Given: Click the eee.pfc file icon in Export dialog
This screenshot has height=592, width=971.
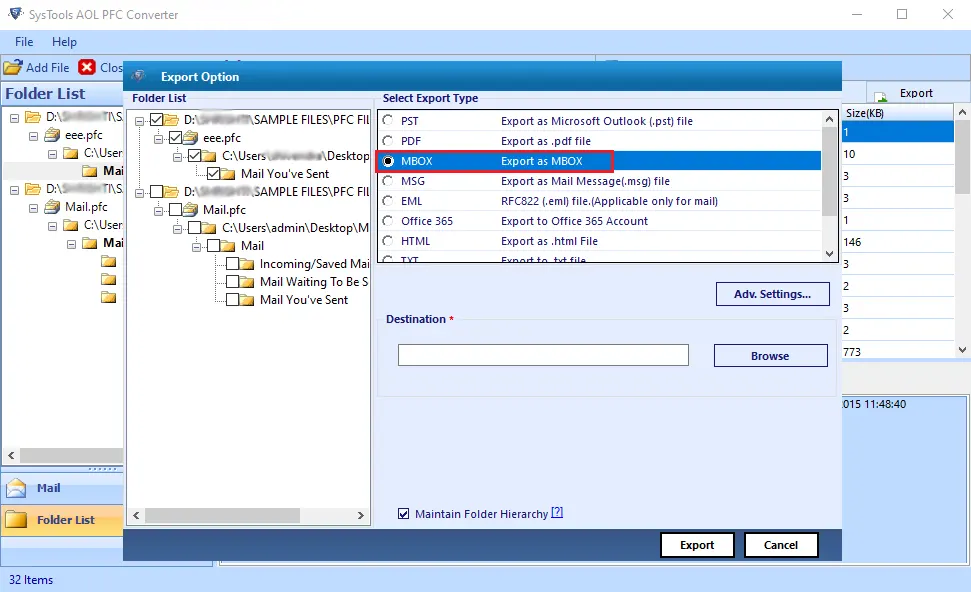Looking at the screenshot, I should [191, 137].
